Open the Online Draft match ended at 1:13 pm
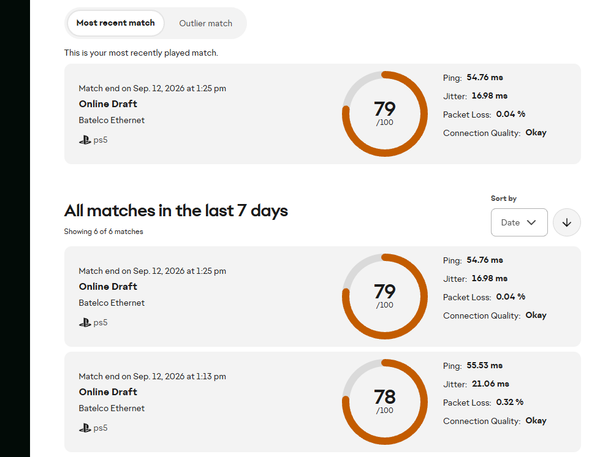 coord(108,392)
